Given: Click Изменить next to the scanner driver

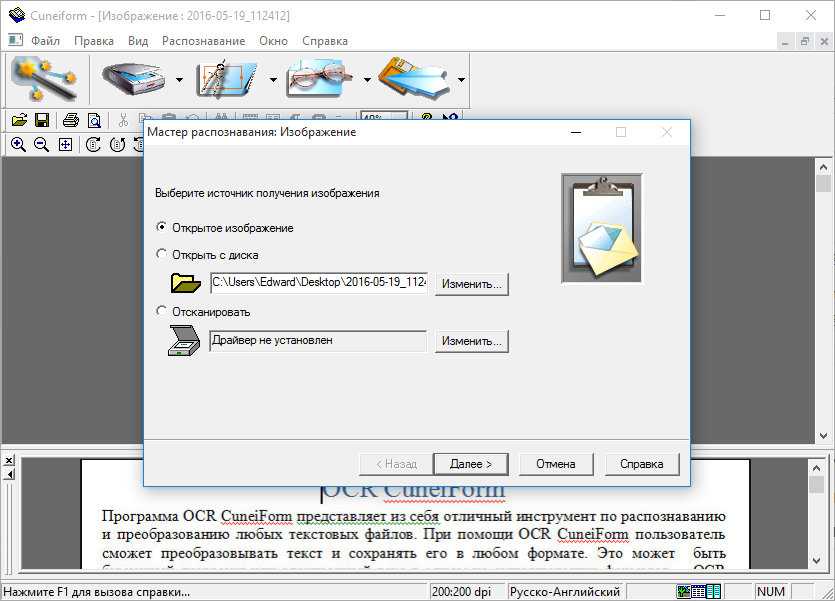Looking at the screenshot, I should (472, 341).
